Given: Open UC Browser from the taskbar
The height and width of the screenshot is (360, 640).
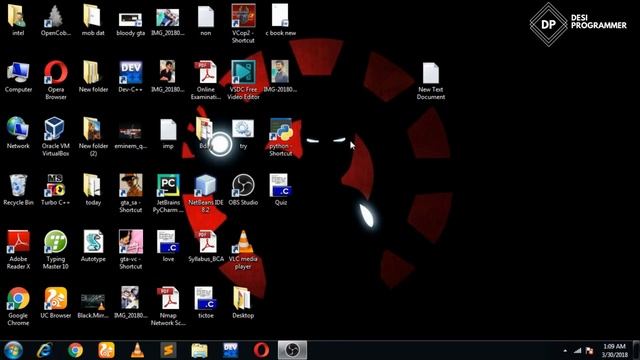Looking at the screenshot, I should (106, 351).
